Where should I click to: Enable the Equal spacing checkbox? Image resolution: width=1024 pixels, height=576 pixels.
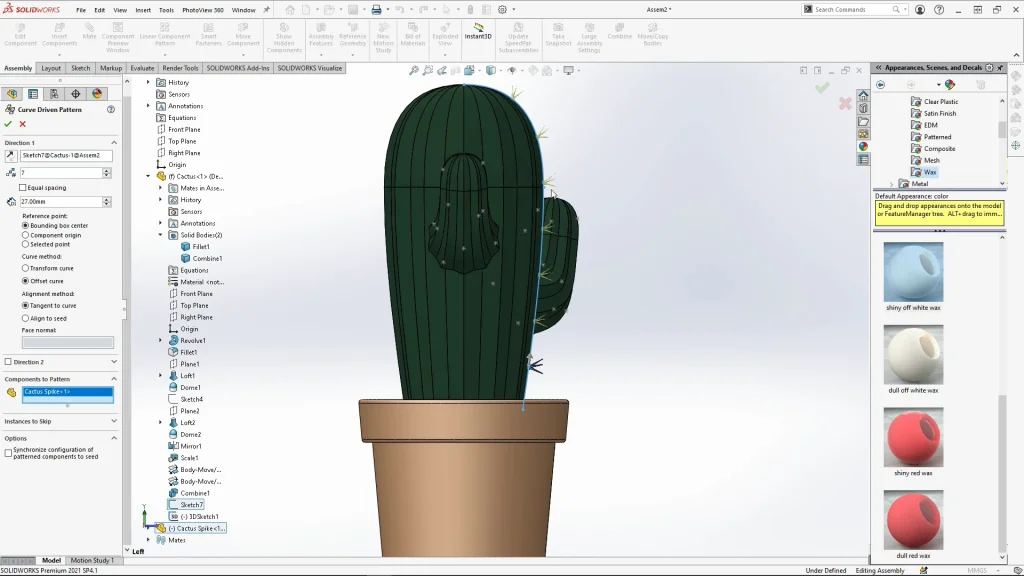pos(23,187)
